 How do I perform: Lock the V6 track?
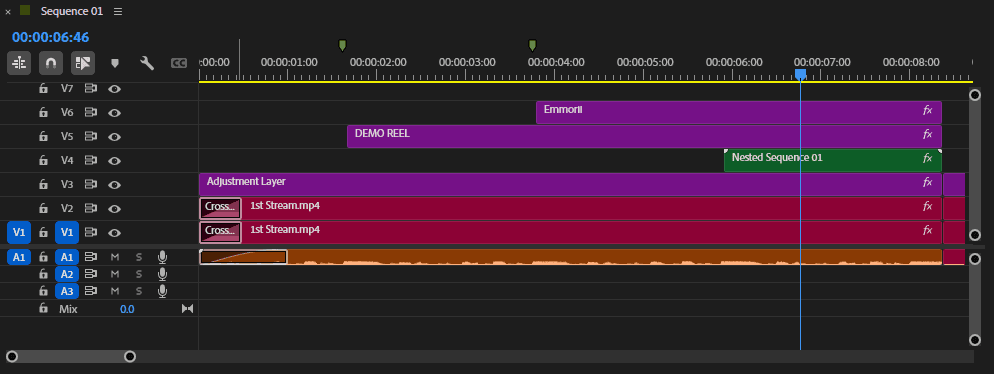[x=43, y=113]
